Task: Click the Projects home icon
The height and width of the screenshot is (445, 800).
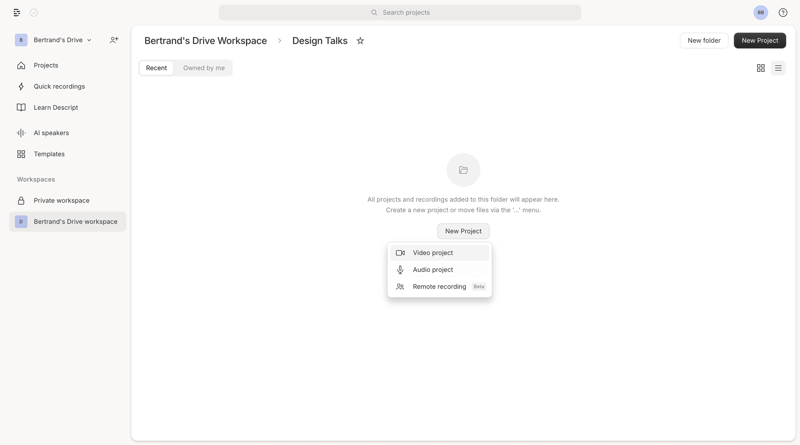Action: 21,65
